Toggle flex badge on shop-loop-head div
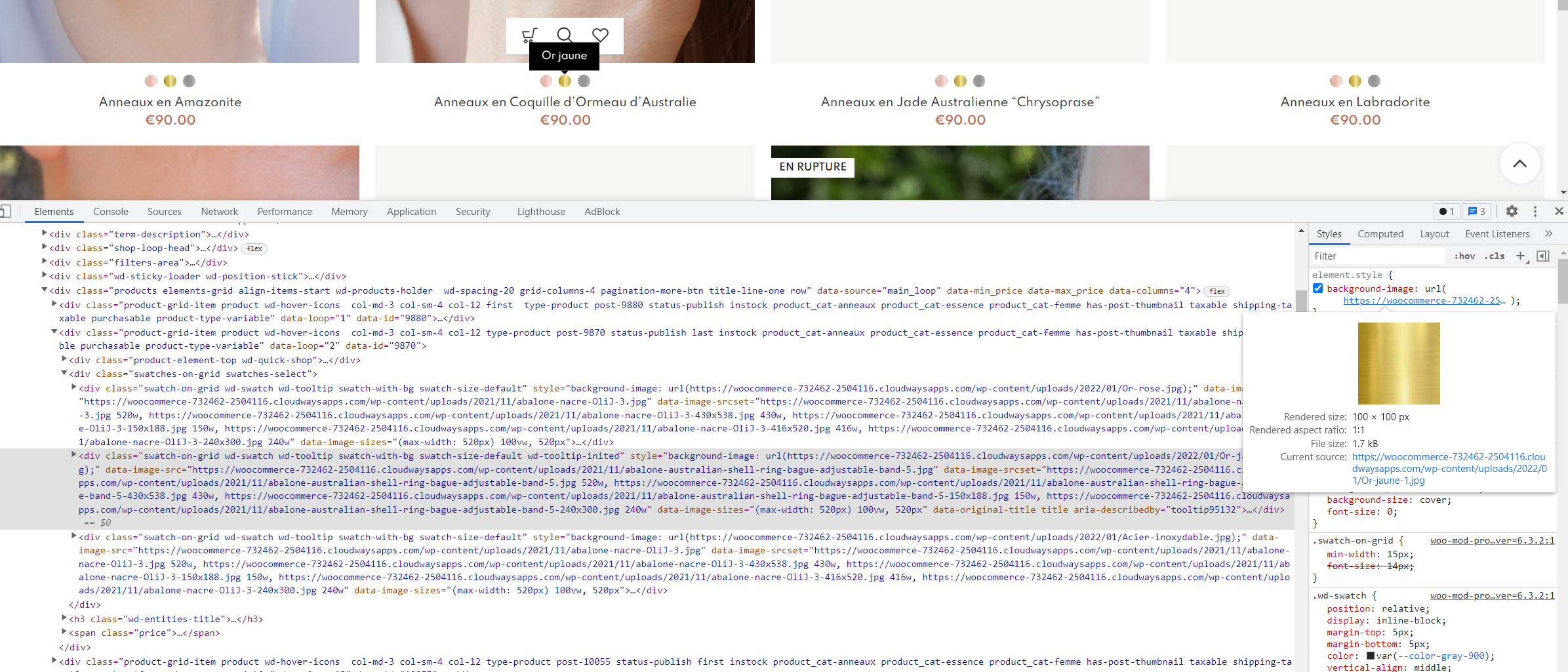This screenshot has height=672, width=1568. click(254, 248)
